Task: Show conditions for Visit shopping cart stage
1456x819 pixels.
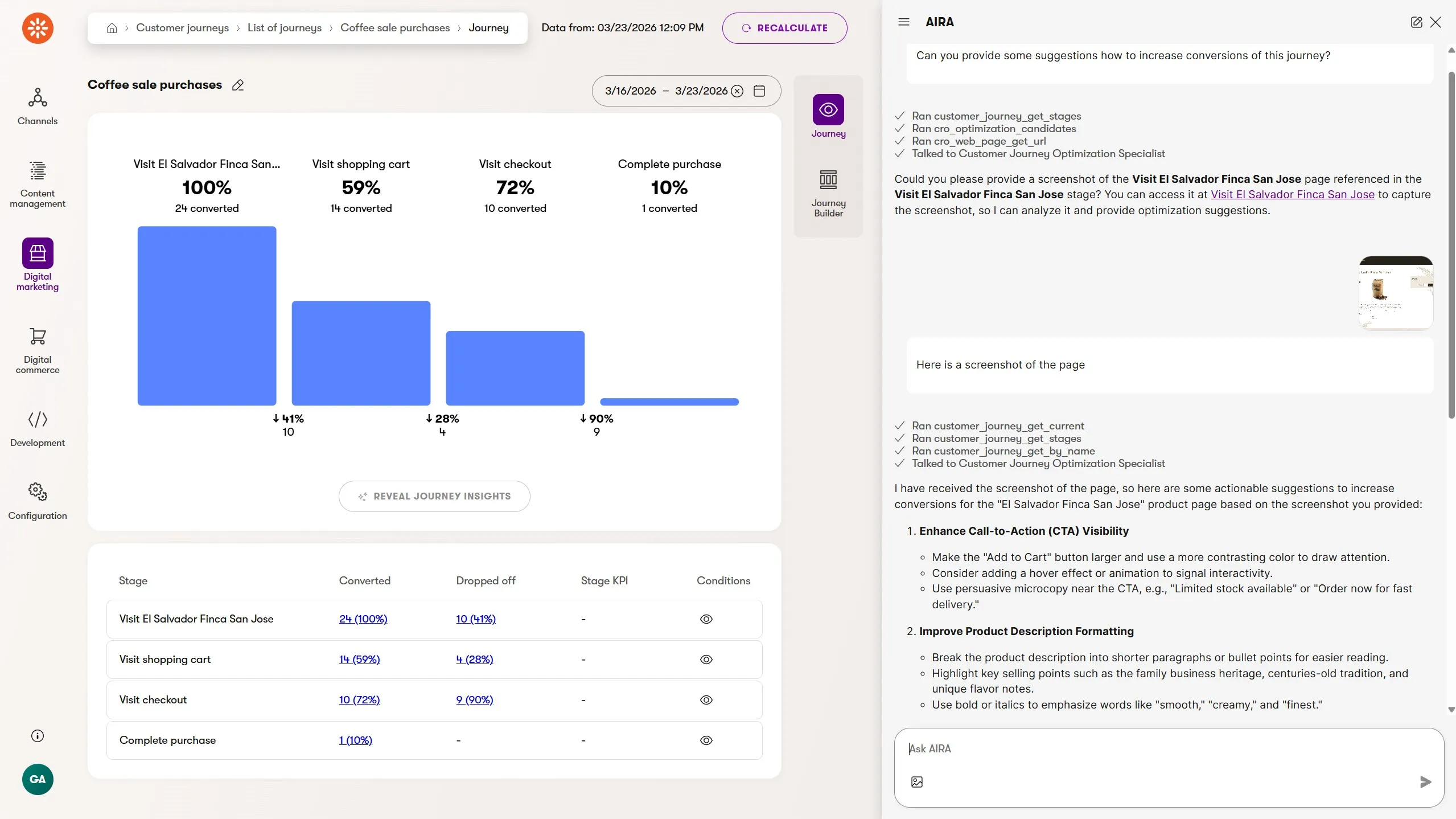Action: 706,660
